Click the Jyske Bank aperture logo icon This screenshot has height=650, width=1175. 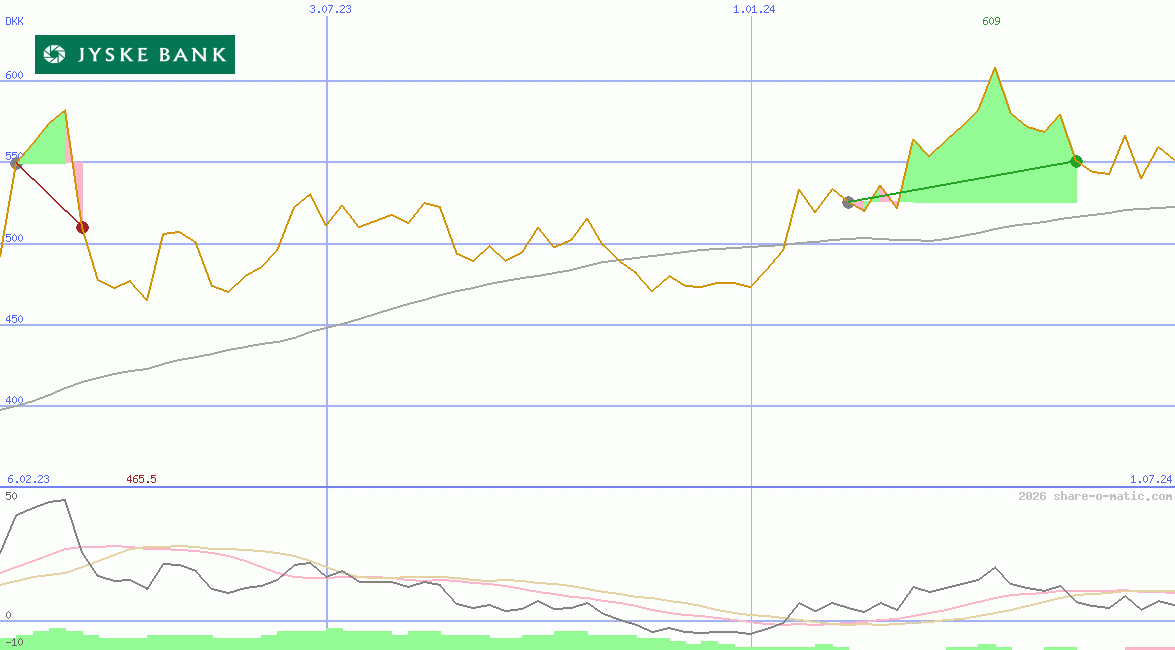point(55,55)
